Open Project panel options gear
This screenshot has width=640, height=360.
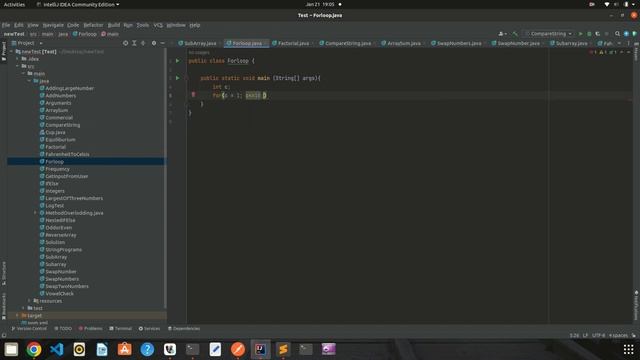tap(154, 43)
